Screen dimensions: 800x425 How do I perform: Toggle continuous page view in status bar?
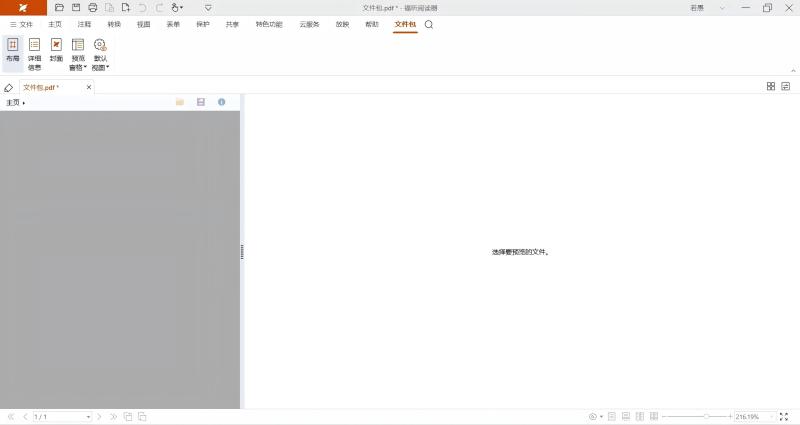tap(626, 416)
